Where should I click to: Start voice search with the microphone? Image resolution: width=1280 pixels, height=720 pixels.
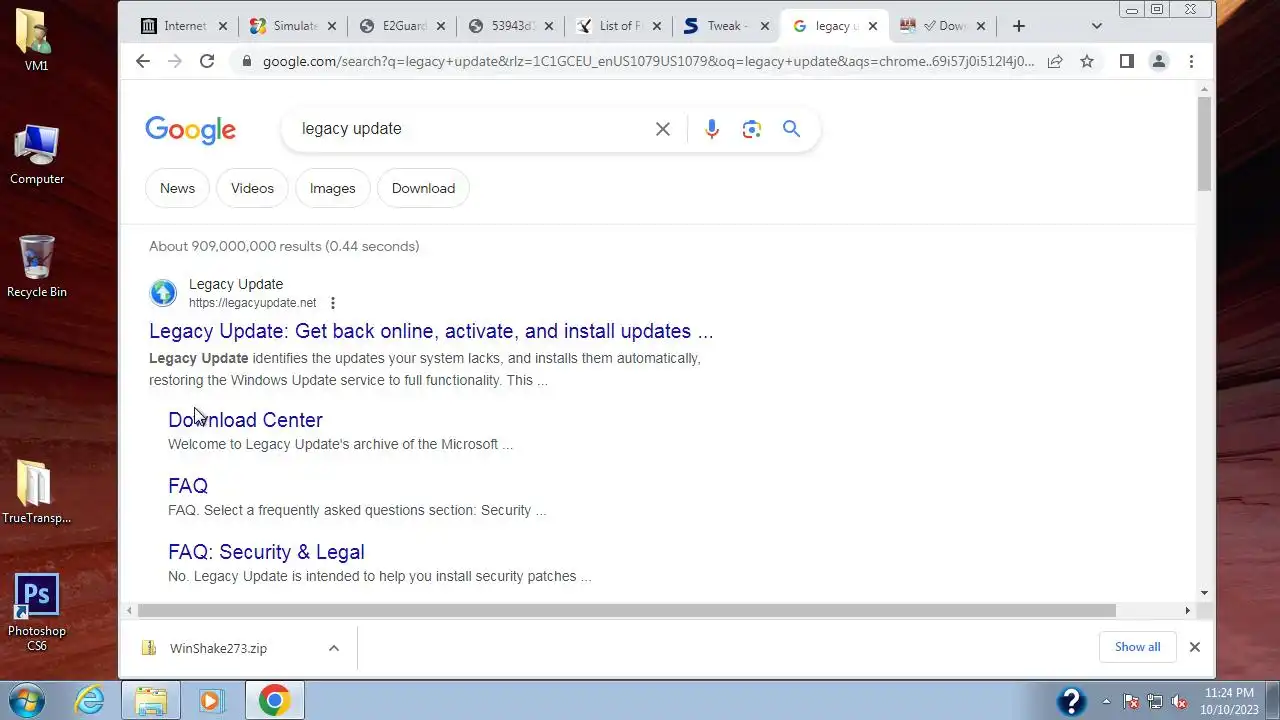point(711,128)
